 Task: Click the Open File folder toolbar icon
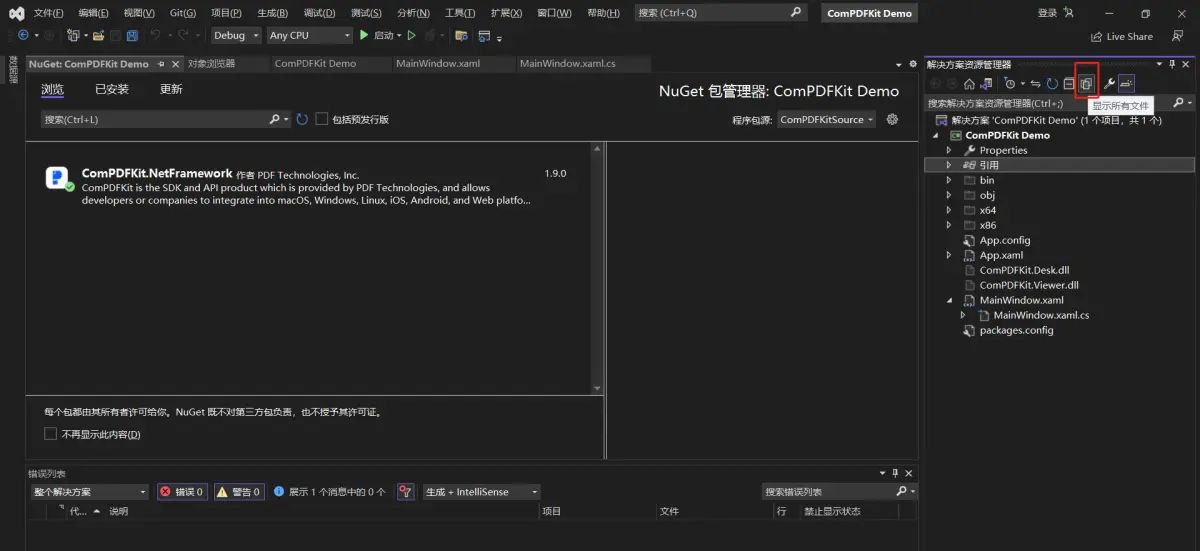tap(98, 35)
